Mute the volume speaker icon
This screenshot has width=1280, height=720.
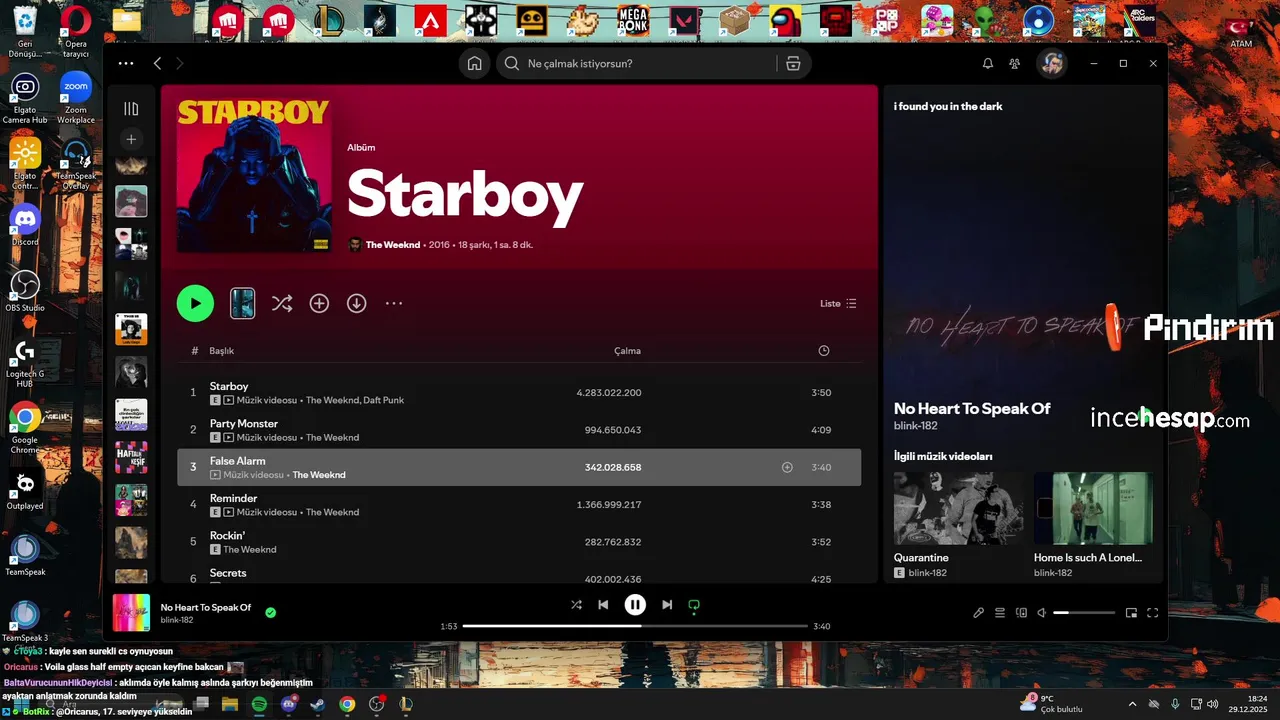coord(1042,612)
